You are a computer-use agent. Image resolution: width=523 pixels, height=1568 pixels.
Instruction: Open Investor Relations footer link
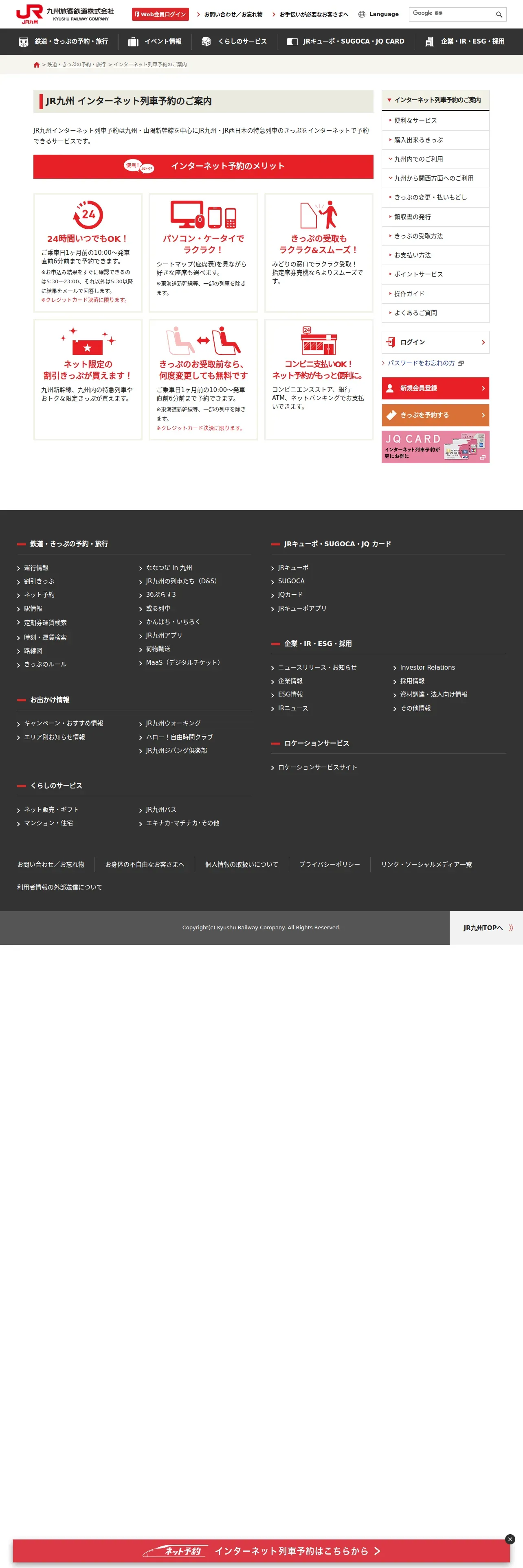[427, 668]
